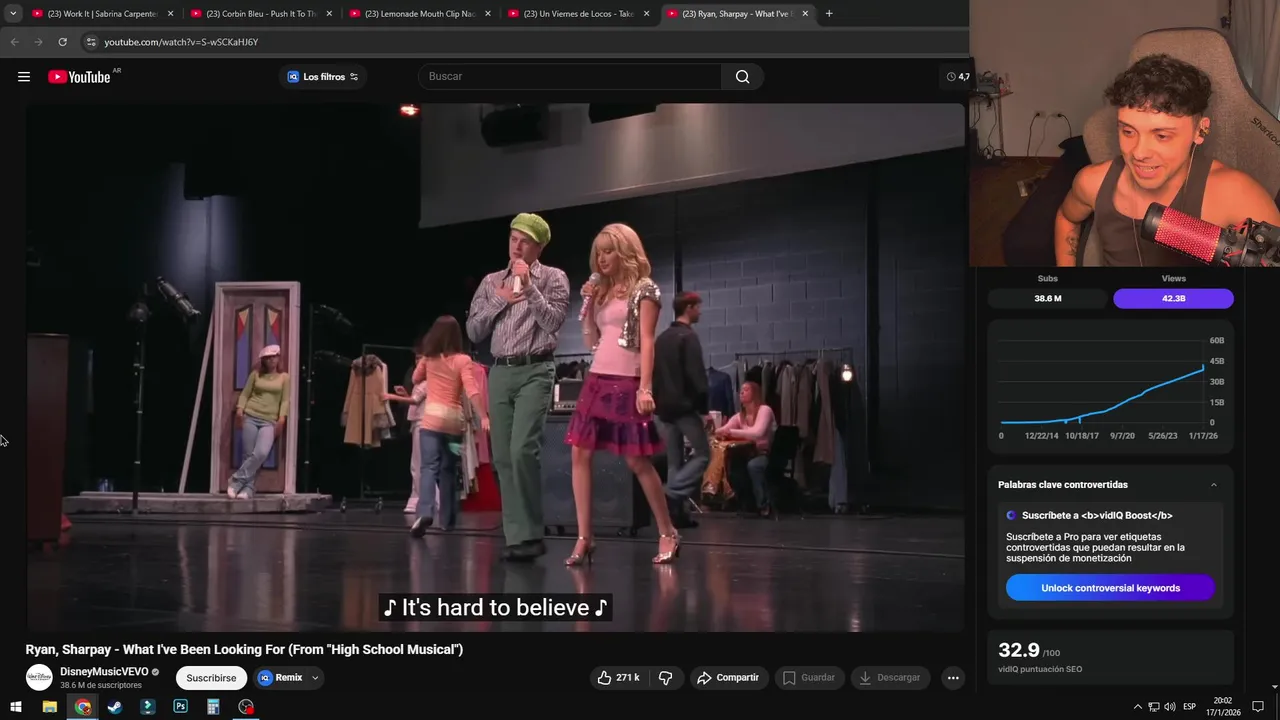1280x720 pixels.
Task: Click the video title text
Action: 244,649
